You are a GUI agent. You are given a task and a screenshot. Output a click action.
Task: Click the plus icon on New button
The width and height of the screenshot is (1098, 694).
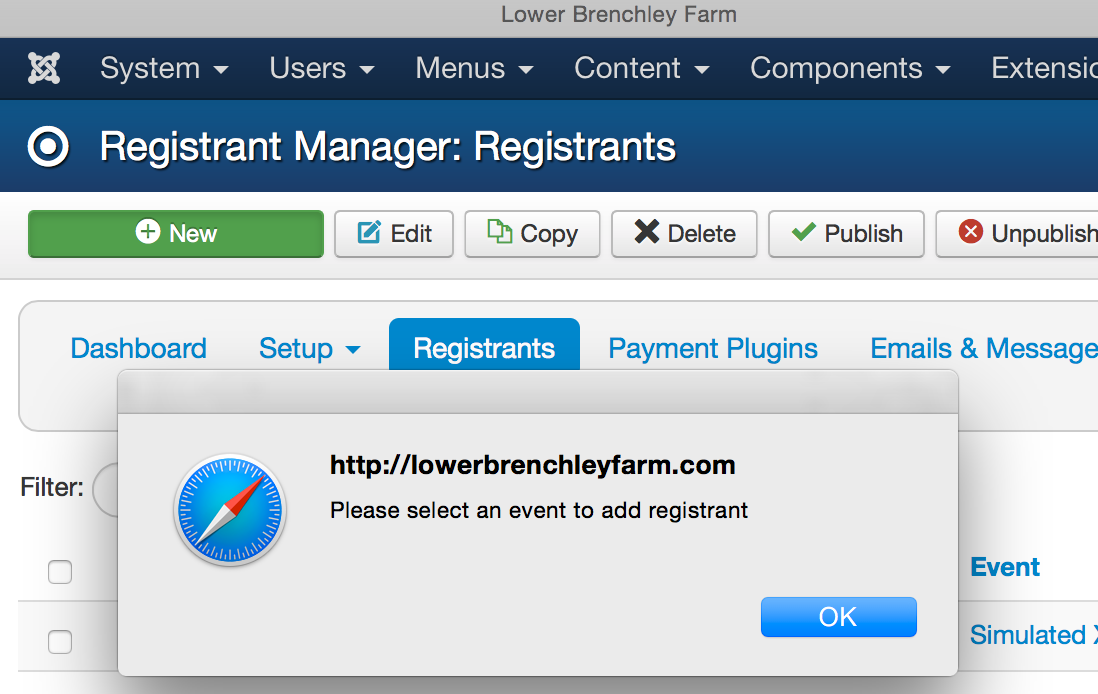click(148, 231)
